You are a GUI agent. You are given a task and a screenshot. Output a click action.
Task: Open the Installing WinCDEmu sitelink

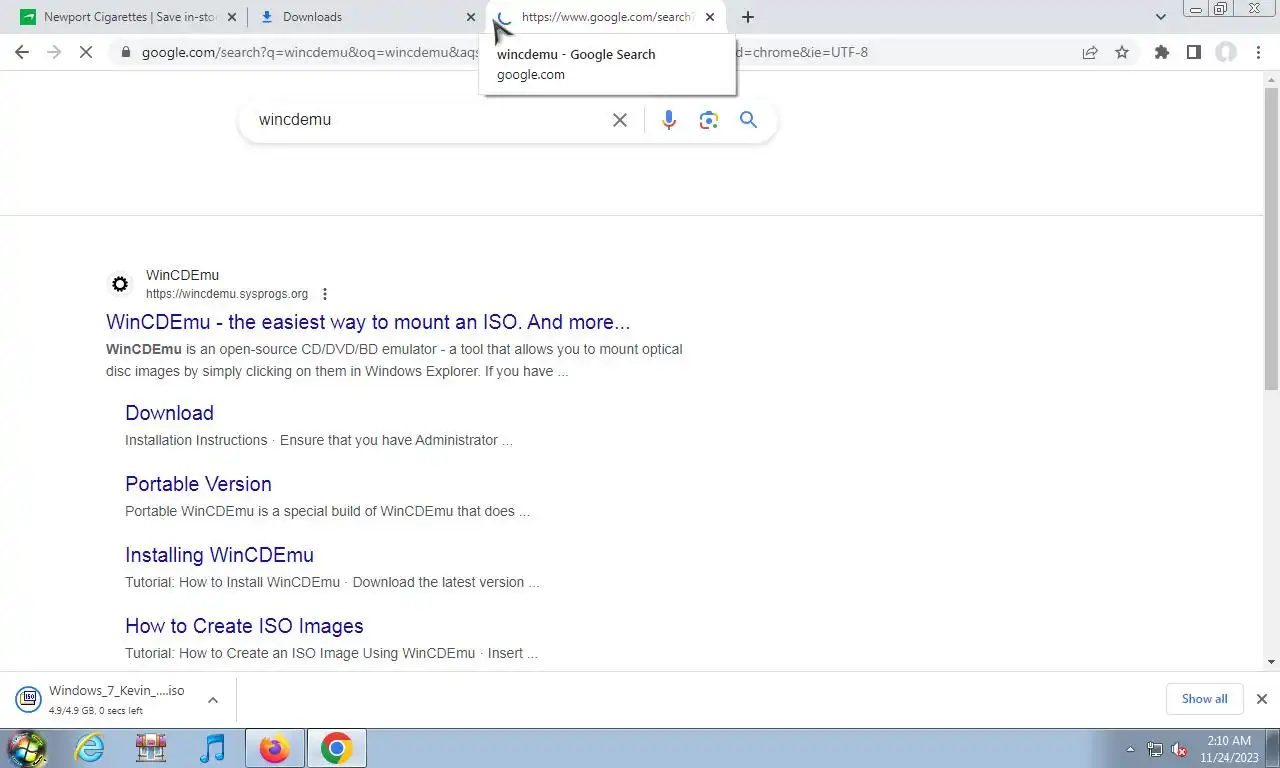[x=219, y=555]
